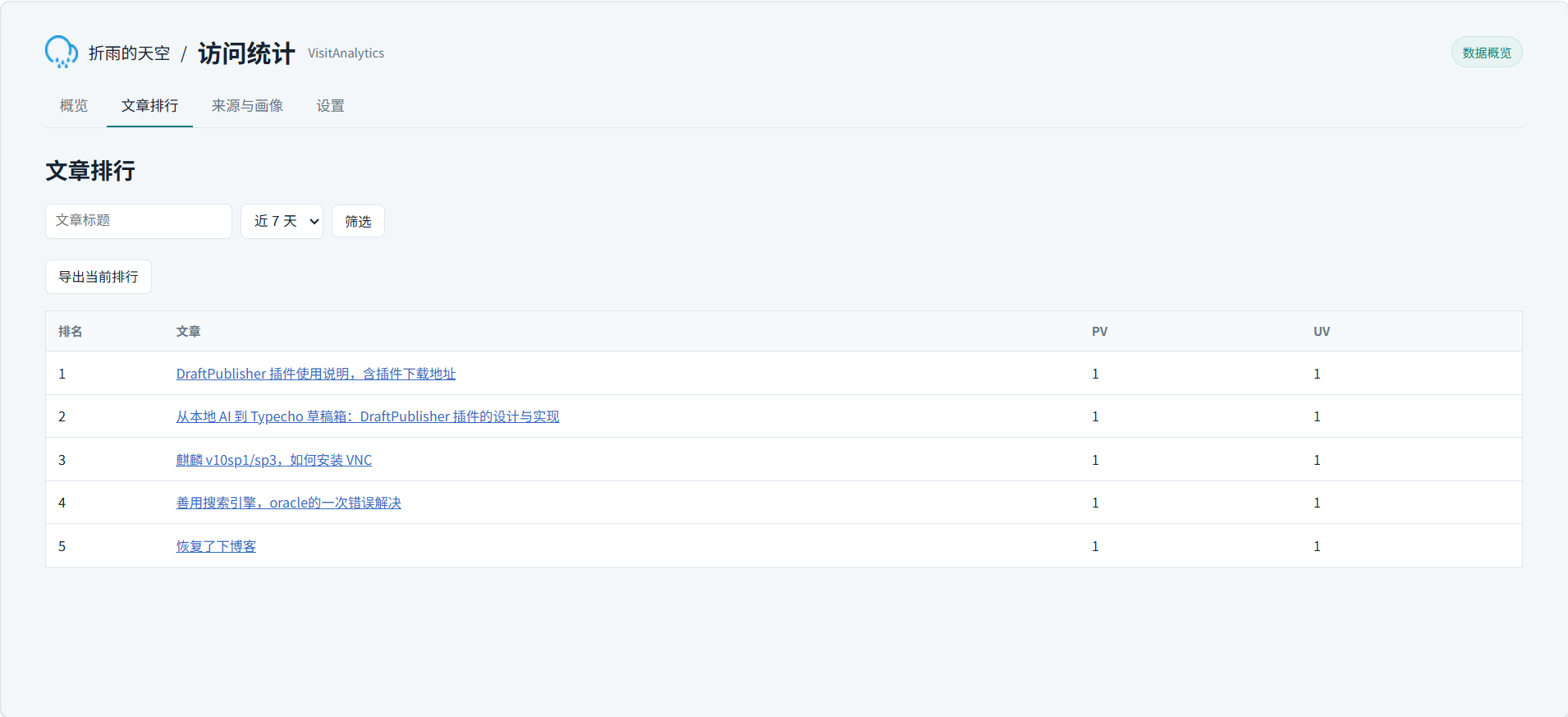Click the PV column header
The image size is (1568, 717).
tap(1099, 332)
